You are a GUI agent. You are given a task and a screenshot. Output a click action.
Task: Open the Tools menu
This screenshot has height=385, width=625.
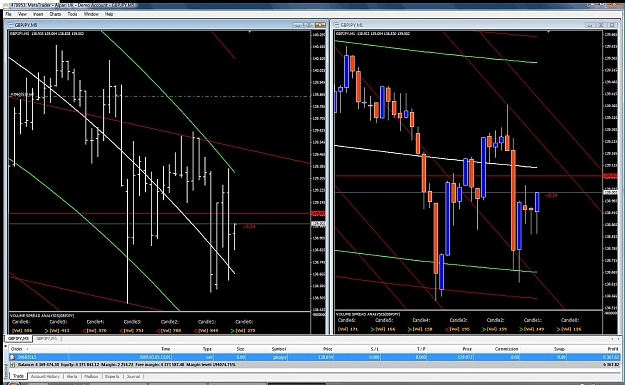tap(72, 14)
